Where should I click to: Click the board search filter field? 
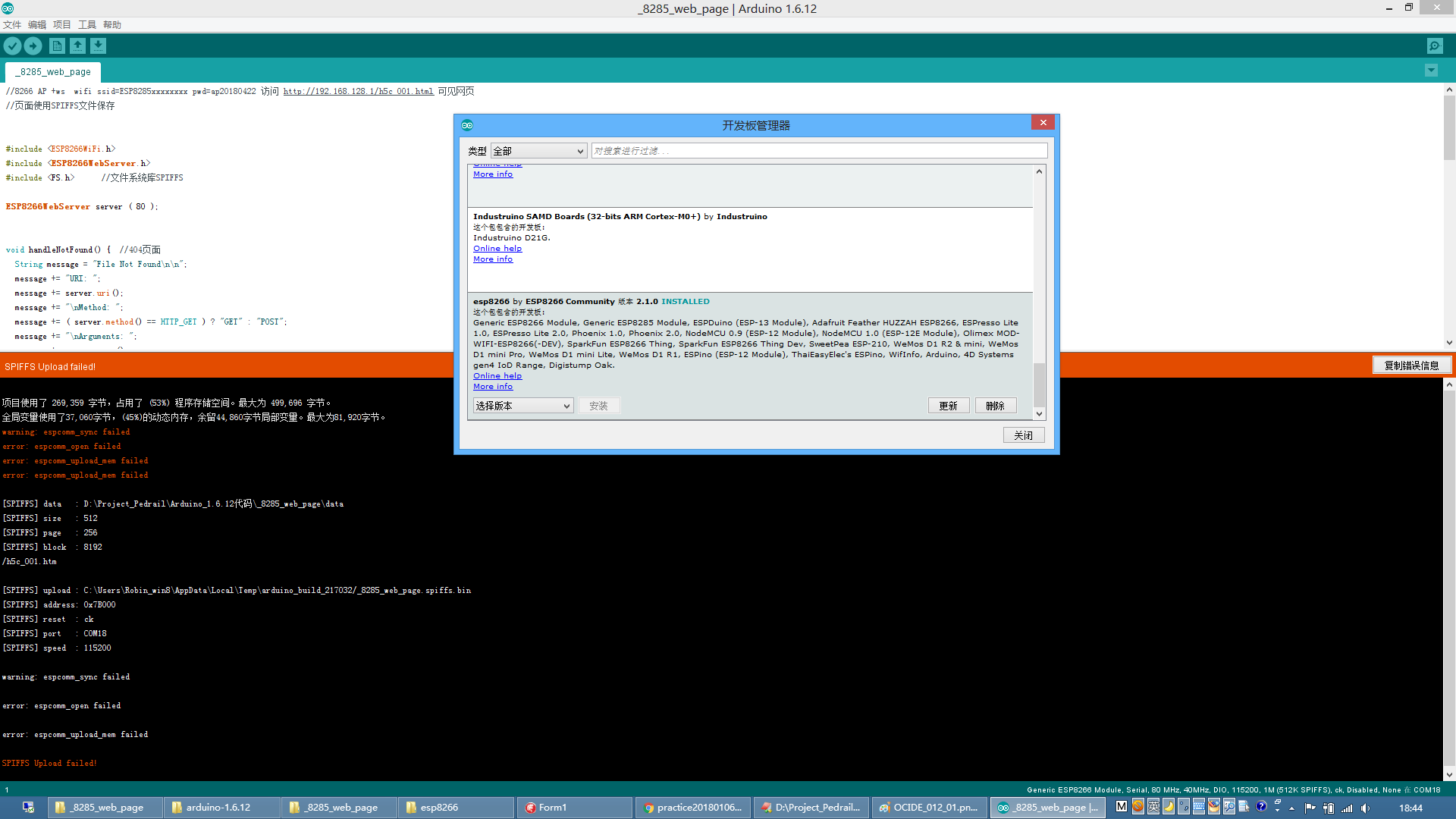819,151
